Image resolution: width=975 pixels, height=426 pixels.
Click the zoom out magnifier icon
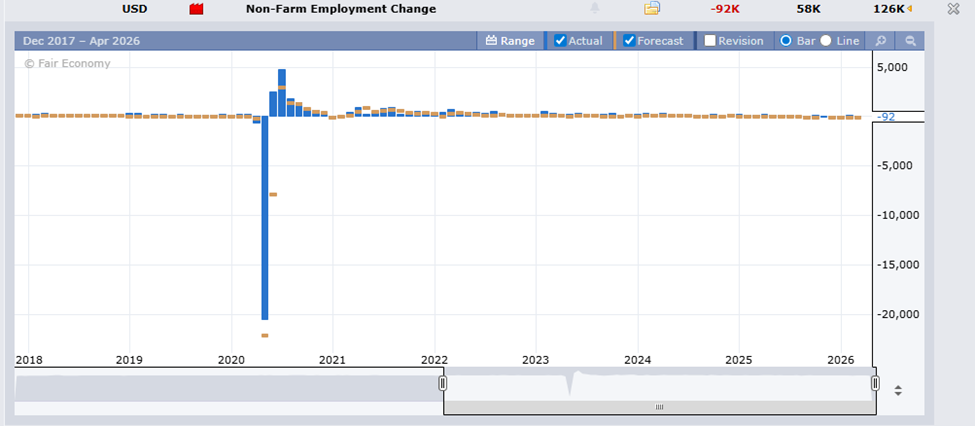910,41
